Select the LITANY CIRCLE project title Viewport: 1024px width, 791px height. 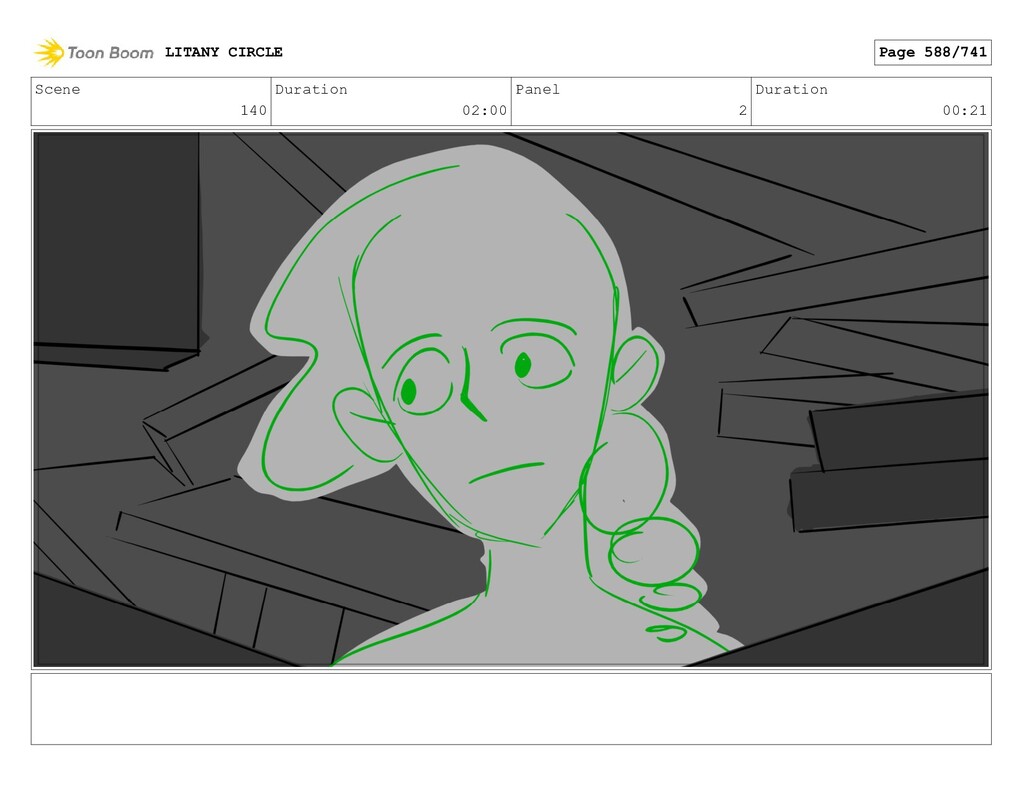click(x=223, y=52)
